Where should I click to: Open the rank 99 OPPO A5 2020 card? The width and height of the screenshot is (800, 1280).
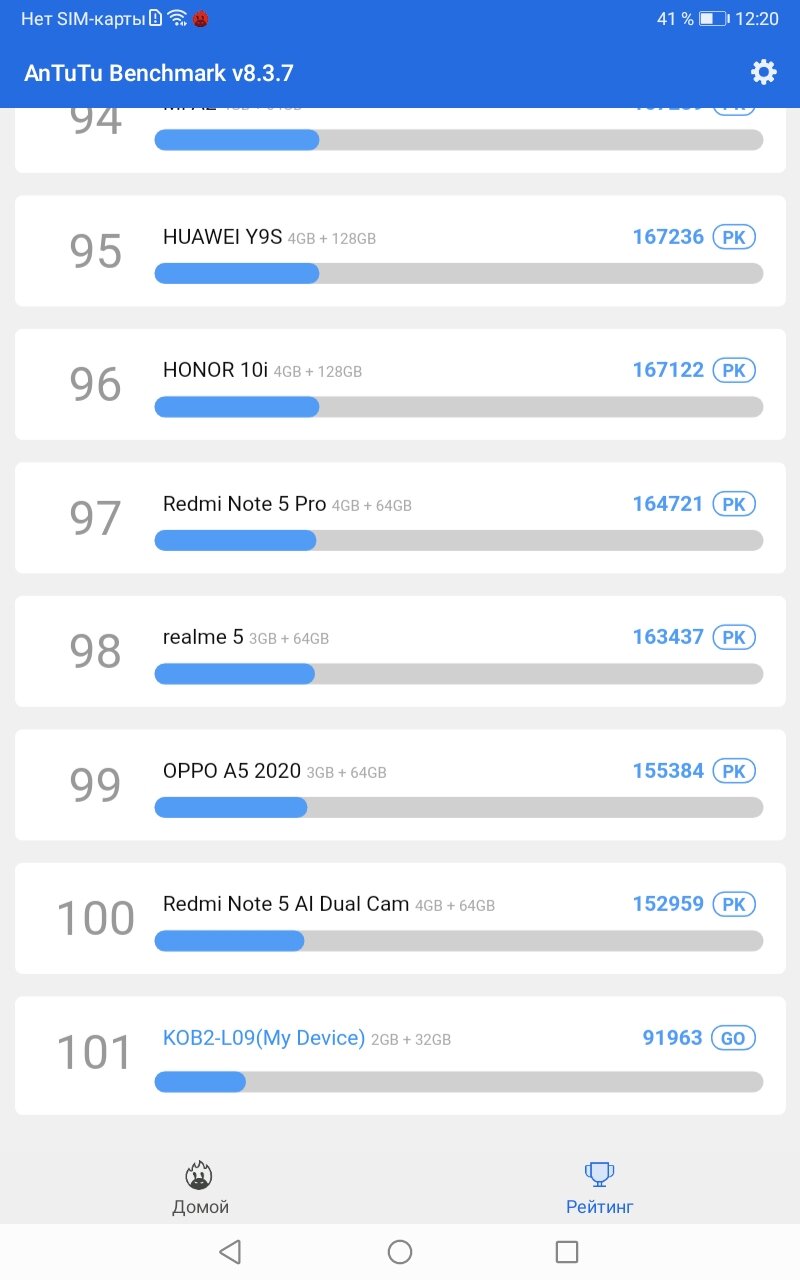tap(400, 785)
